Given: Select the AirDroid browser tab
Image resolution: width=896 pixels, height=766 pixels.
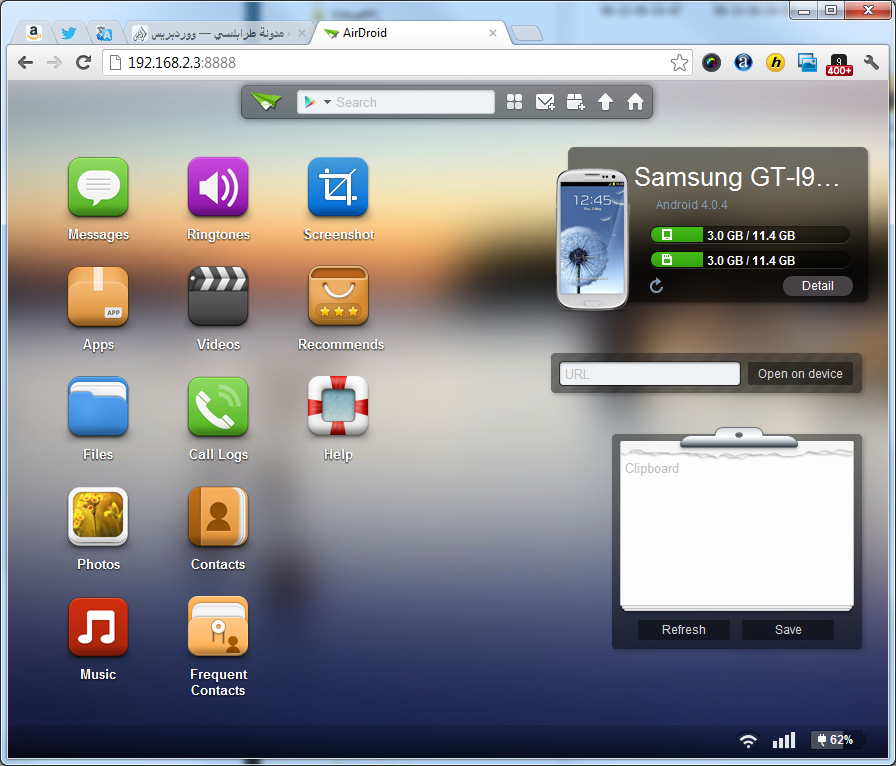Looking at the screenshot, I should tap(411, 33).
